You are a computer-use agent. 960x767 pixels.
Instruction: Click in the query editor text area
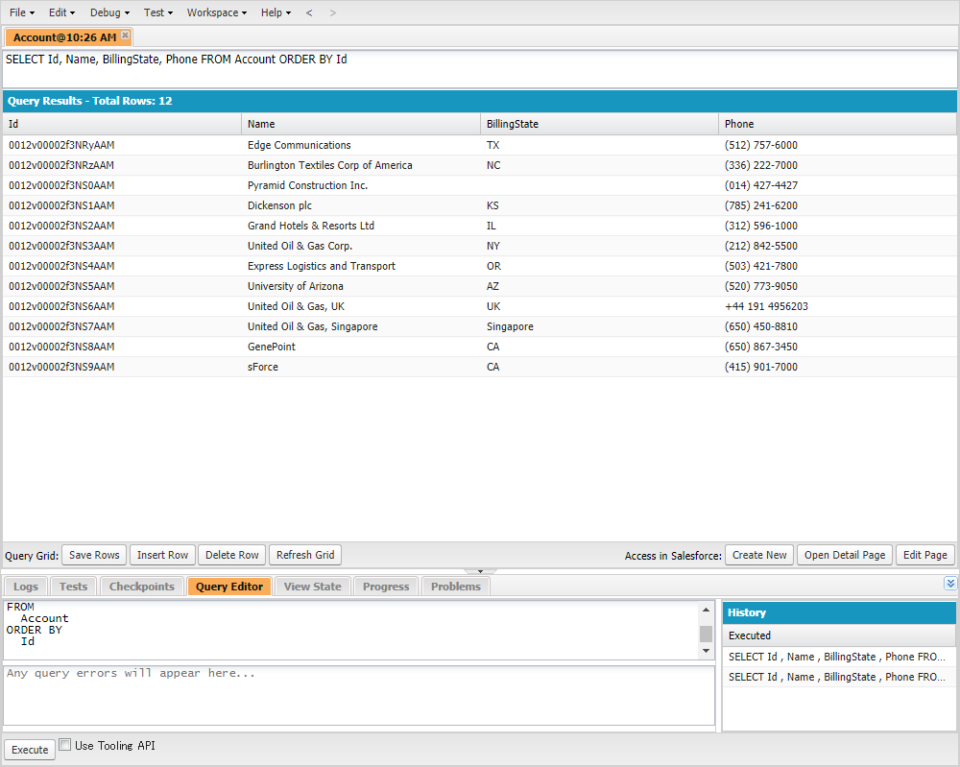coord(351,630)
